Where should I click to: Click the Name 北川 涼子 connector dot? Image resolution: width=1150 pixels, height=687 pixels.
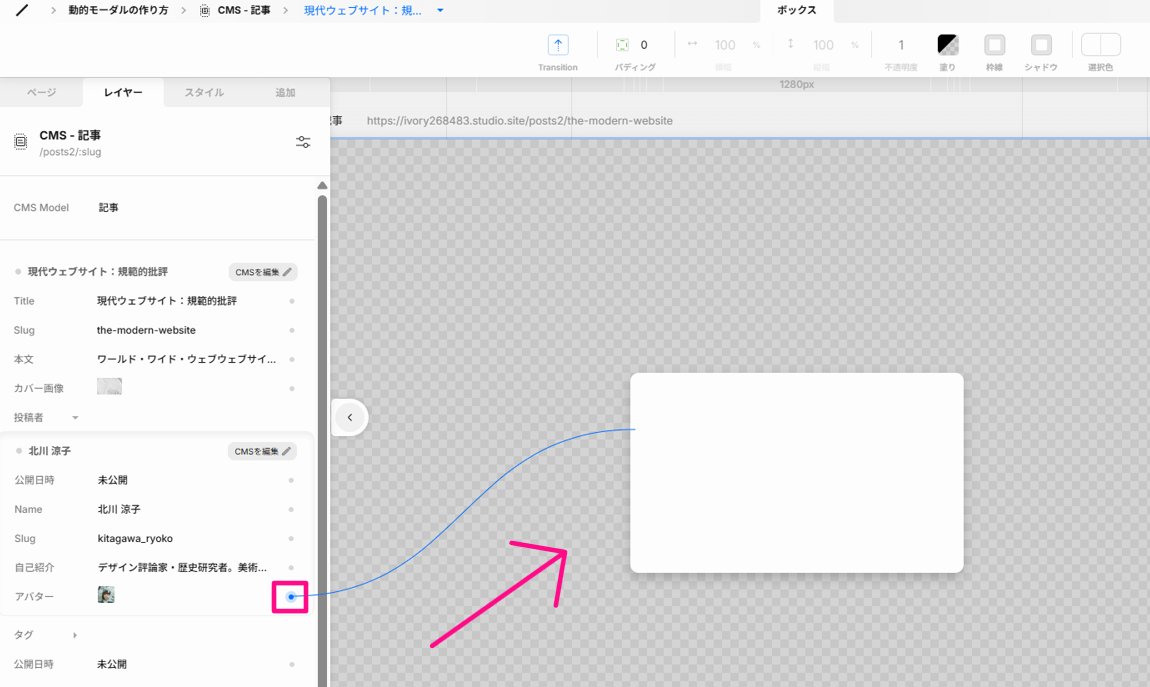point(291,510)
